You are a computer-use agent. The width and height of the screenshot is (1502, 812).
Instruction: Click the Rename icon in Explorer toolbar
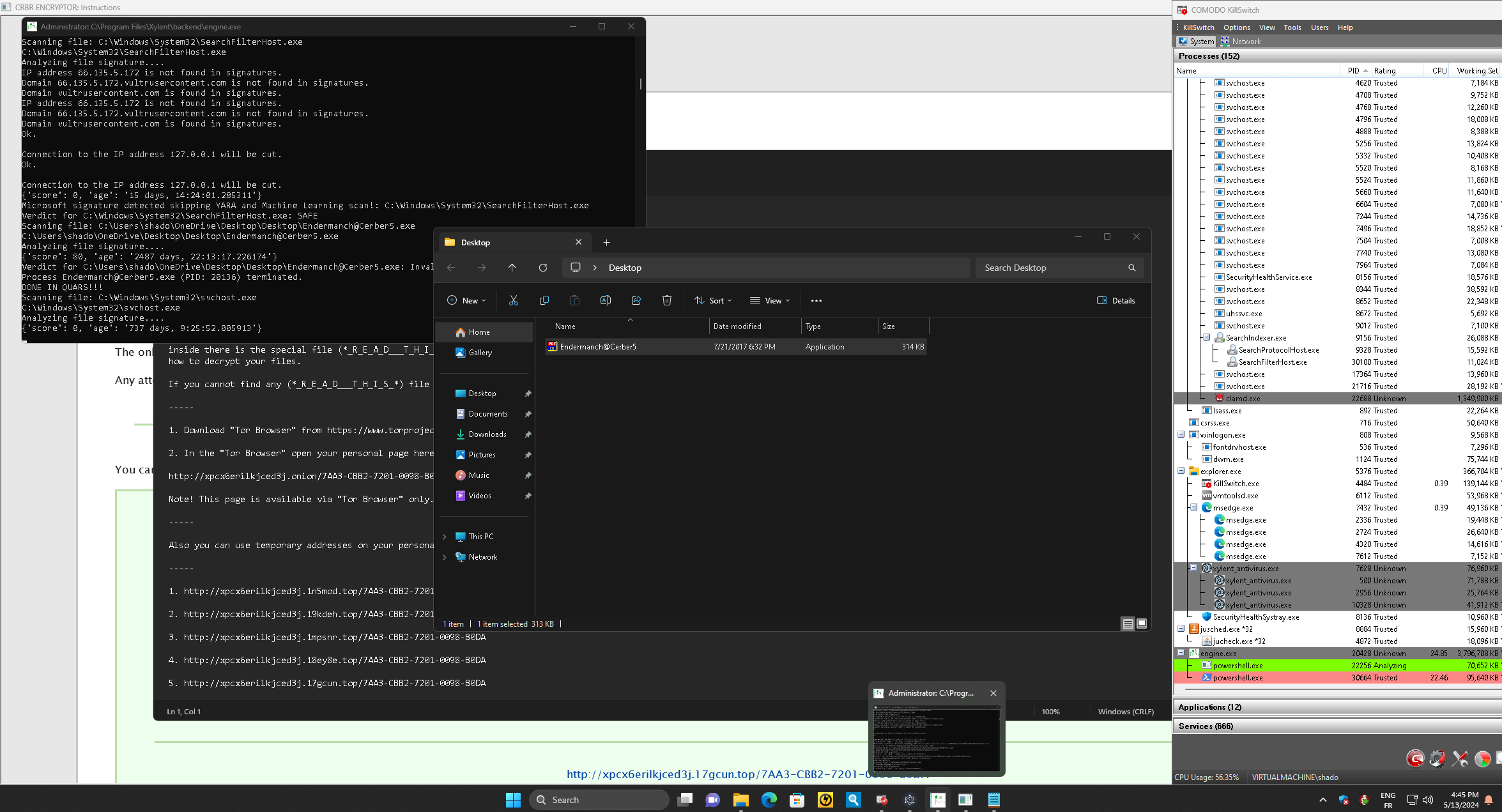605,300
